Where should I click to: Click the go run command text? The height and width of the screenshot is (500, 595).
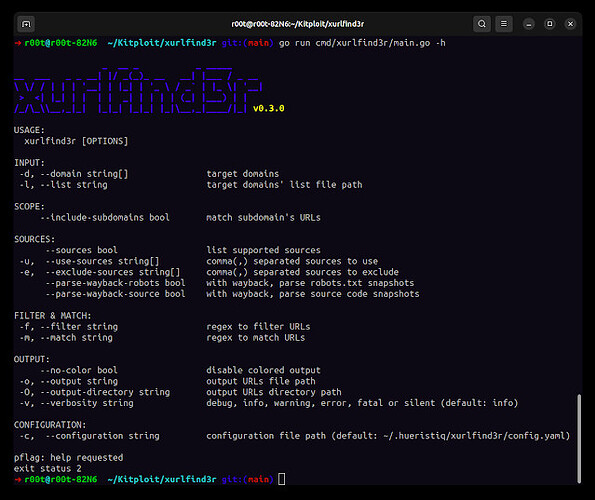click(x=362, y=43)
